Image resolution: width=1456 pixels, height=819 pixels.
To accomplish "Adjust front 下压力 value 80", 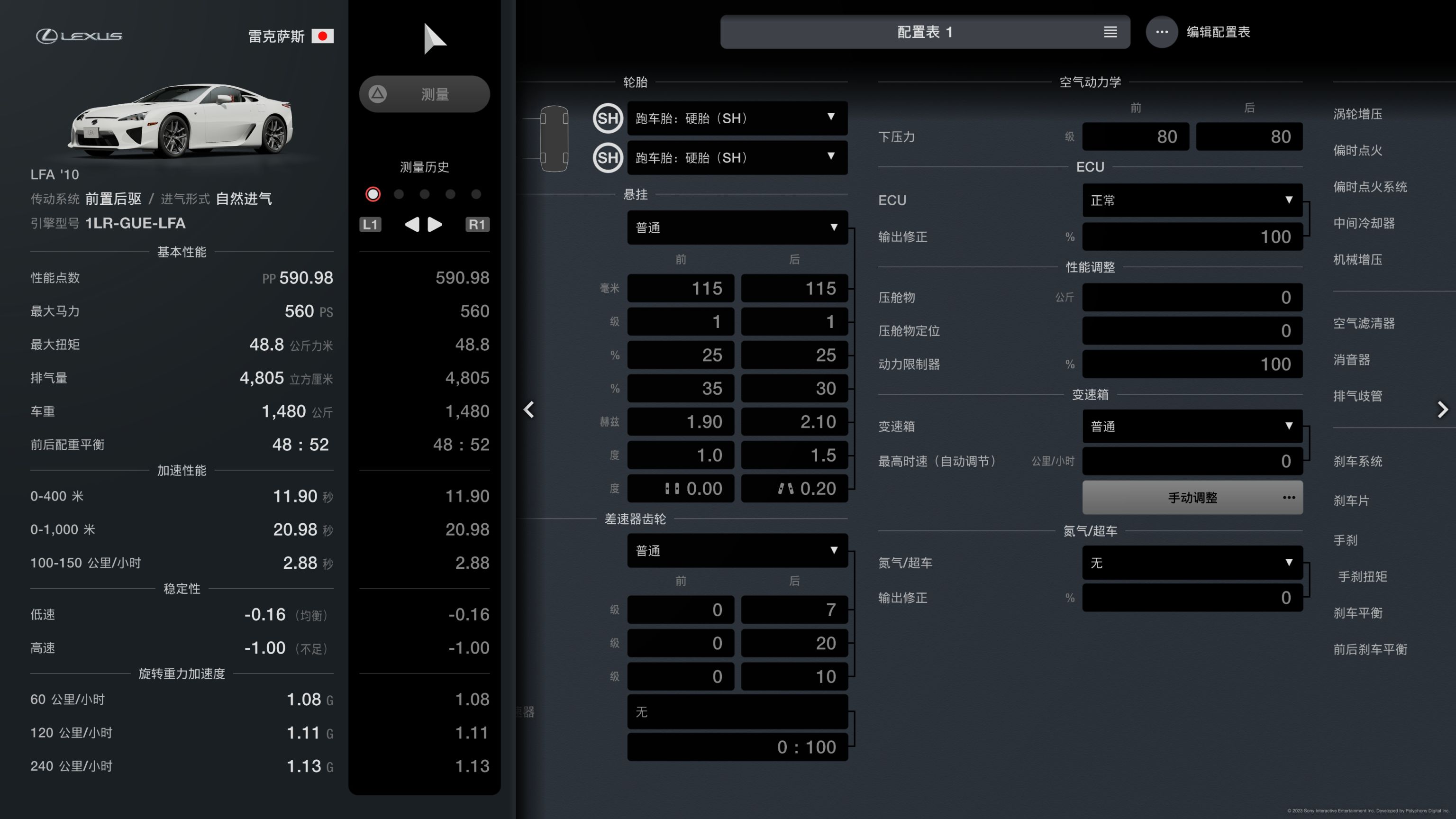I will (1136, 136).
